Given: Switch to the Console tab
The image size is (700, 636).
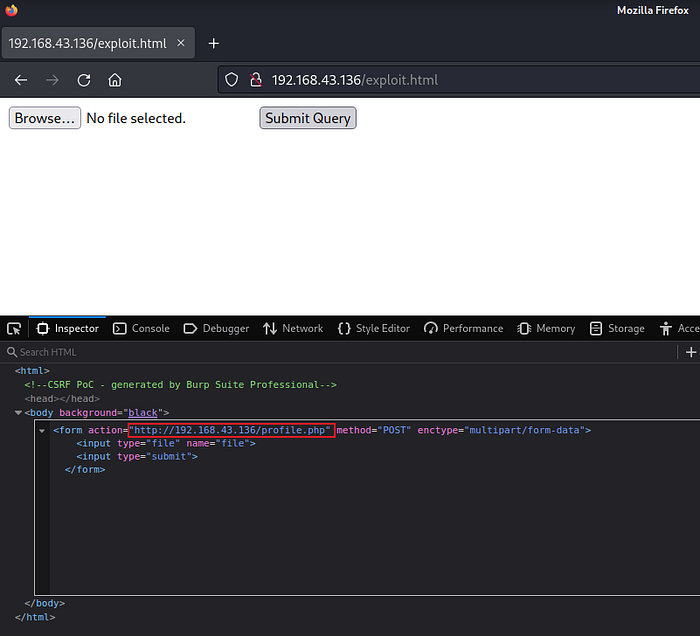Looking at the screenshot, I should coord(141,328).
